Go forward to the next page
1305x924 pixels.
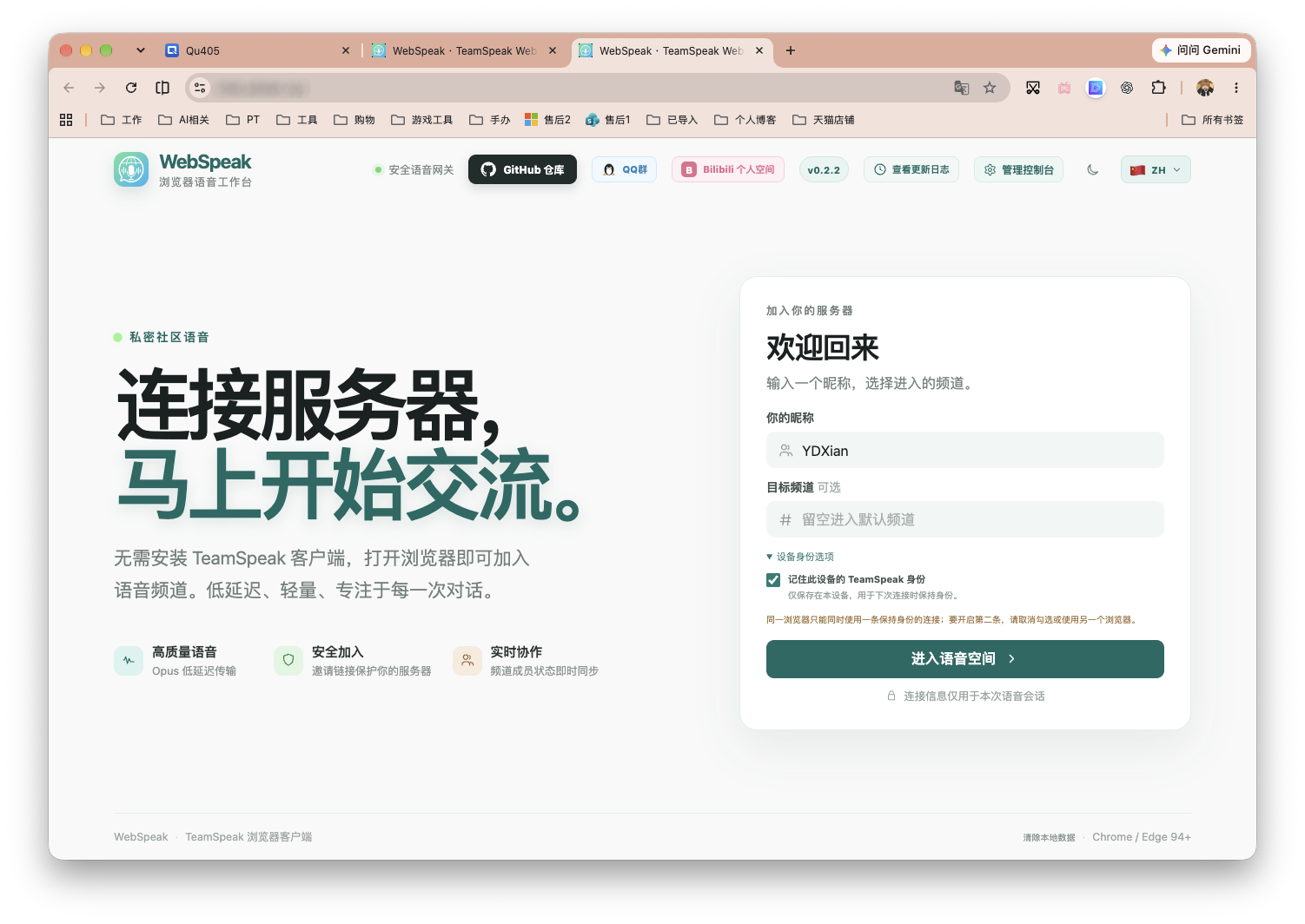(100, 88)
